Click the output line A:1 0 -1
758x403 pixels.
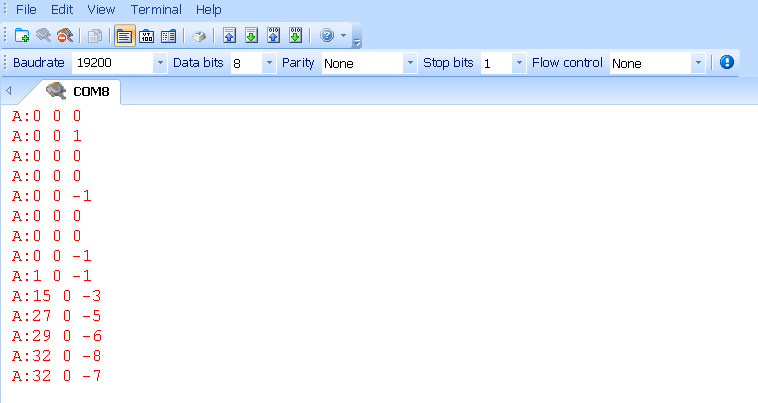[x=52, y=276]
